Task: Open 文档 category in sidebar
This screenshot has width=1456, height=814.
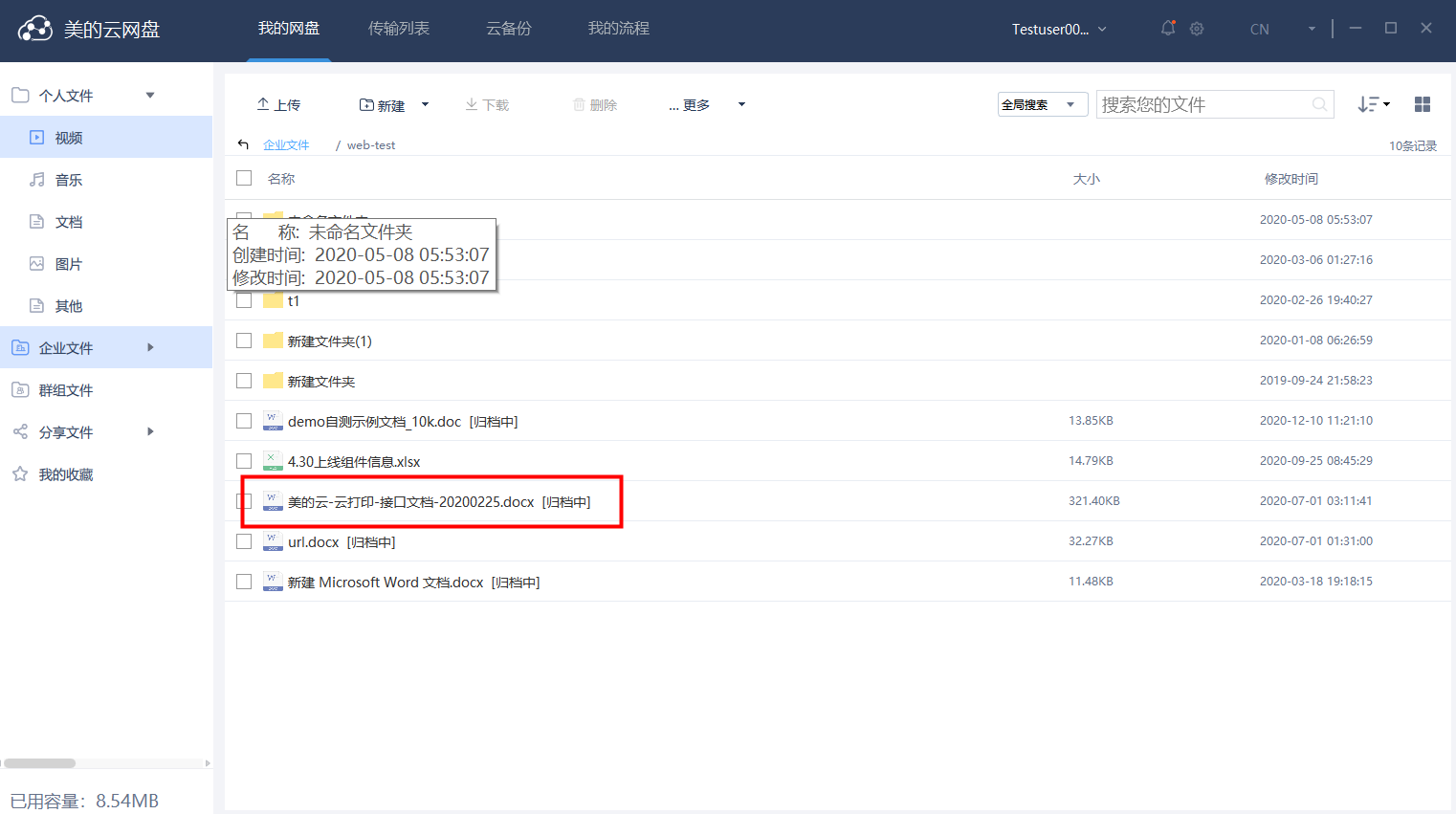Action: [x=106, y=221]
